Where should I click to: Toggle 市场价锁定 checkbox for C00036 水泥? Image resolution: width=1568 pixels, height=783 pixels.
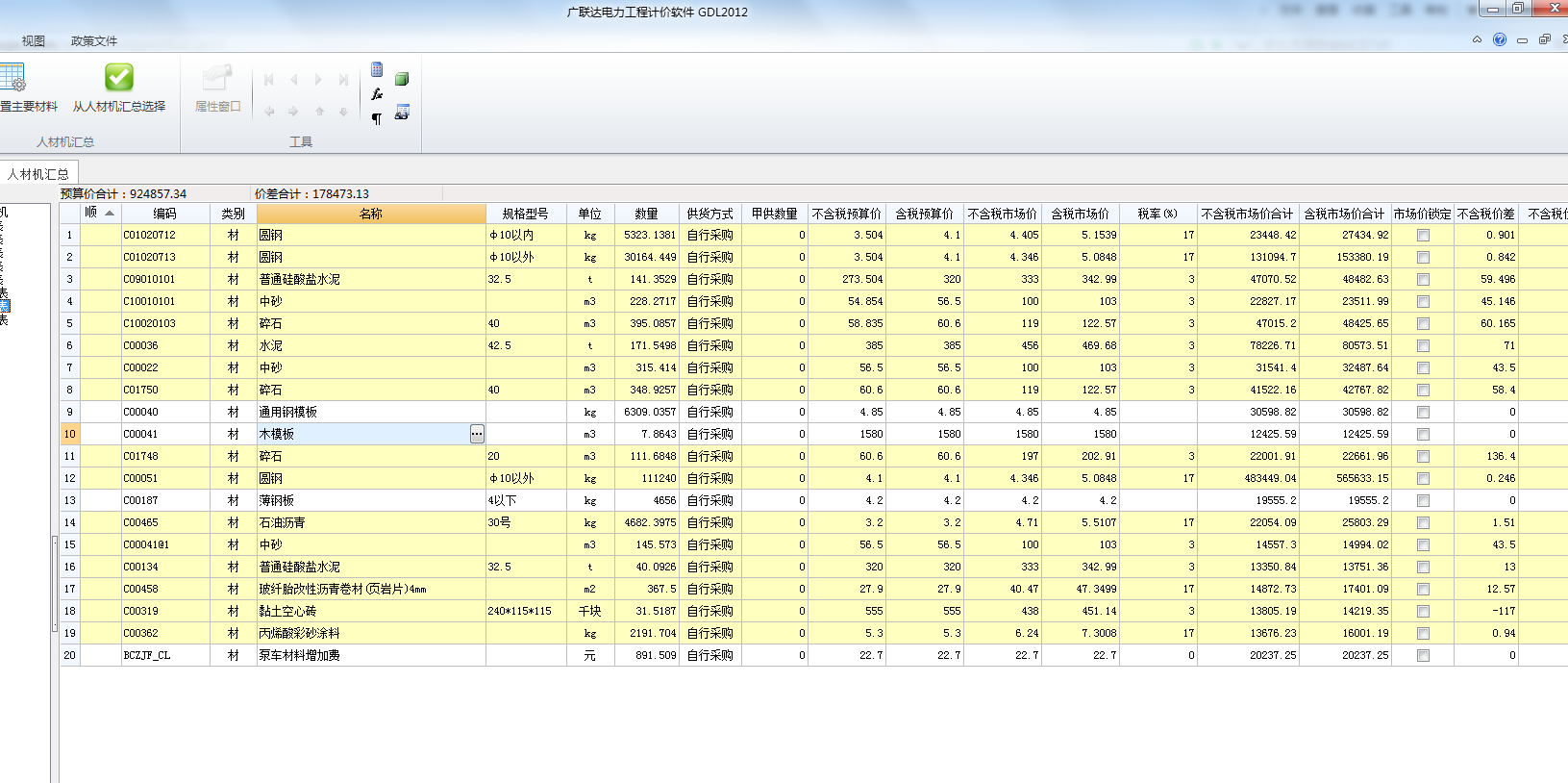(x=1423, y=345)
